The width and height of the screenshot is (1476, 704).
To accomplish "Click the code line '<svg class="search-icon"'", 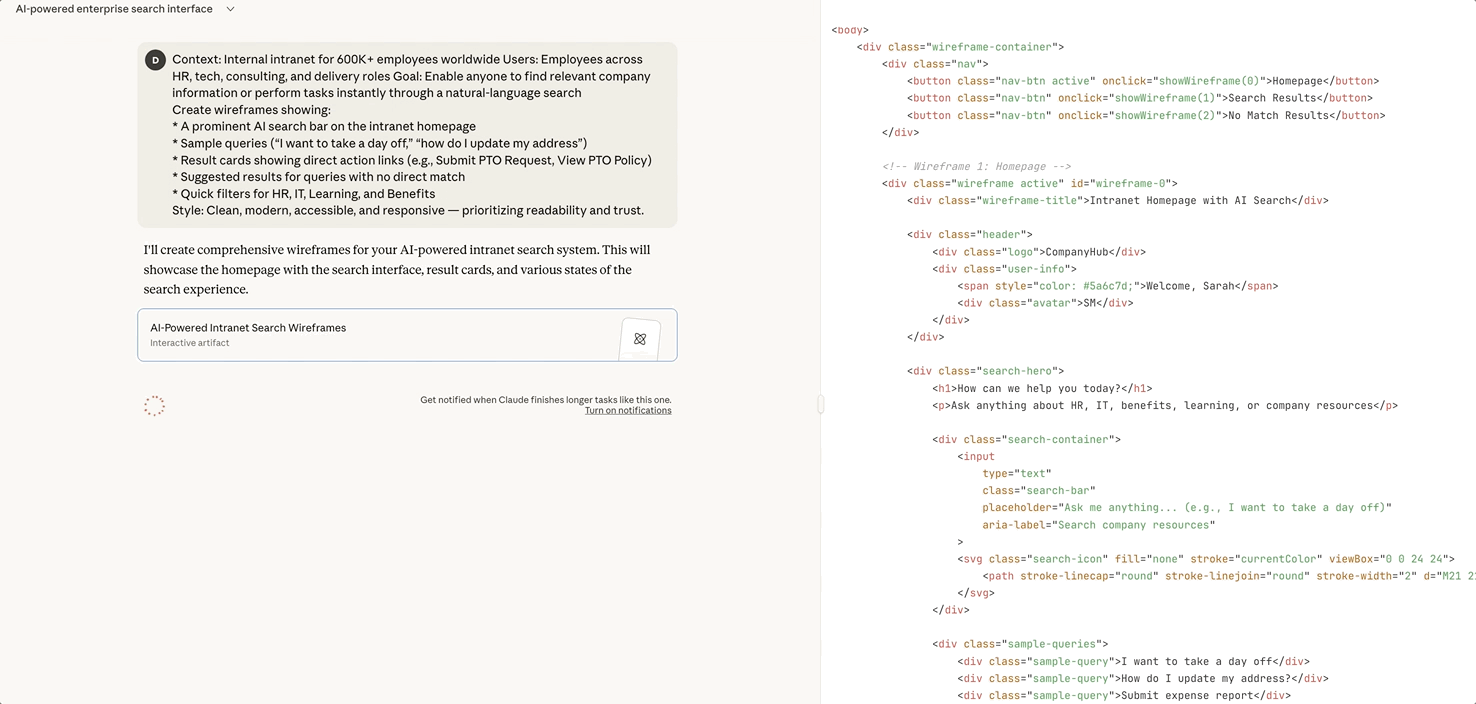I will pos(1206,559).
